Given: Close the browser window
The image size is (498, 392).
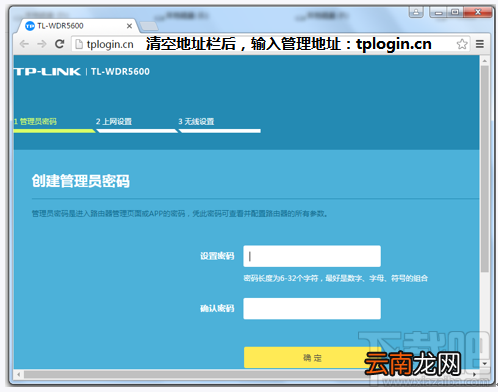Looking at the screenshot, I should coord(478,12).
